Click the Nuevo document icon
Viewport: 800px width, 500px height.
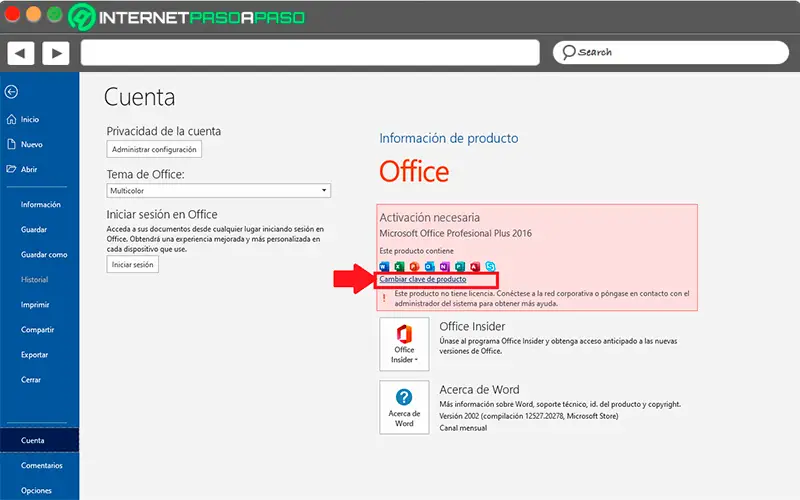[11, 144]
